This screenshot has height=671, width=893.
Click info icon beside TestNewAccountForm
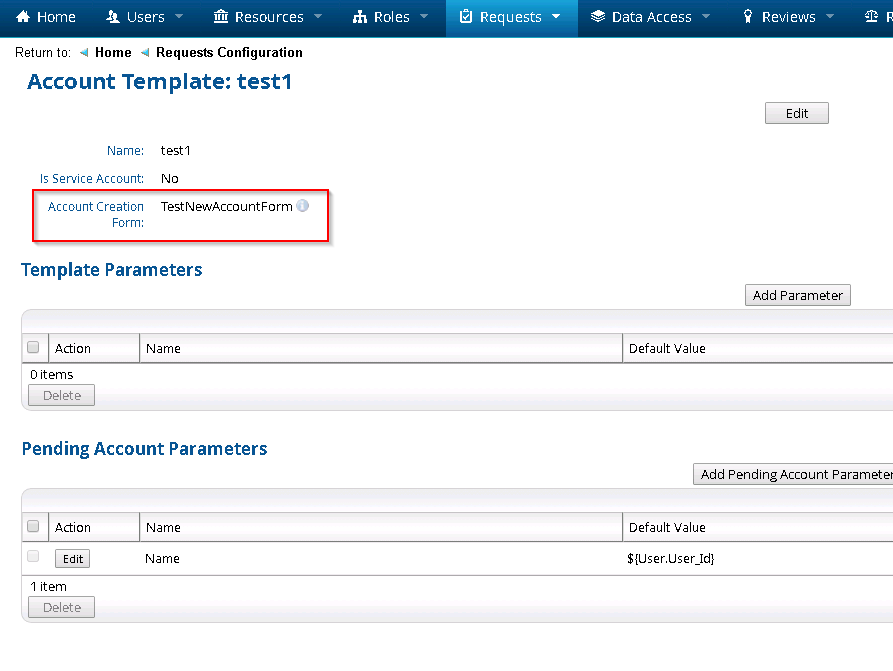pyautogui.click(x=303, y=206)
